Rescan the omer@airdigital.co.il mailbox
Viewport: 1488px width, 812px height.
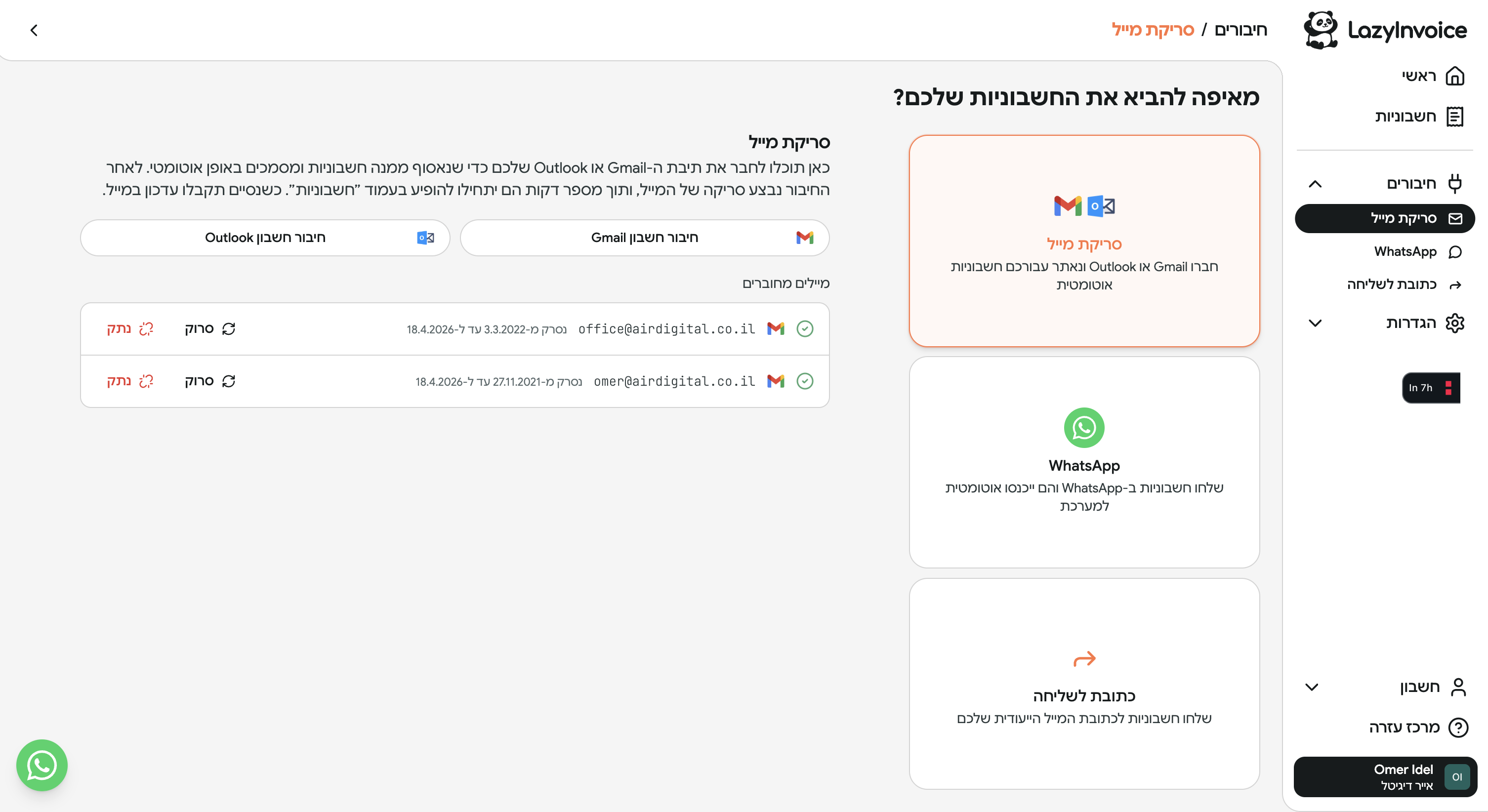click(x=210, y=381)
